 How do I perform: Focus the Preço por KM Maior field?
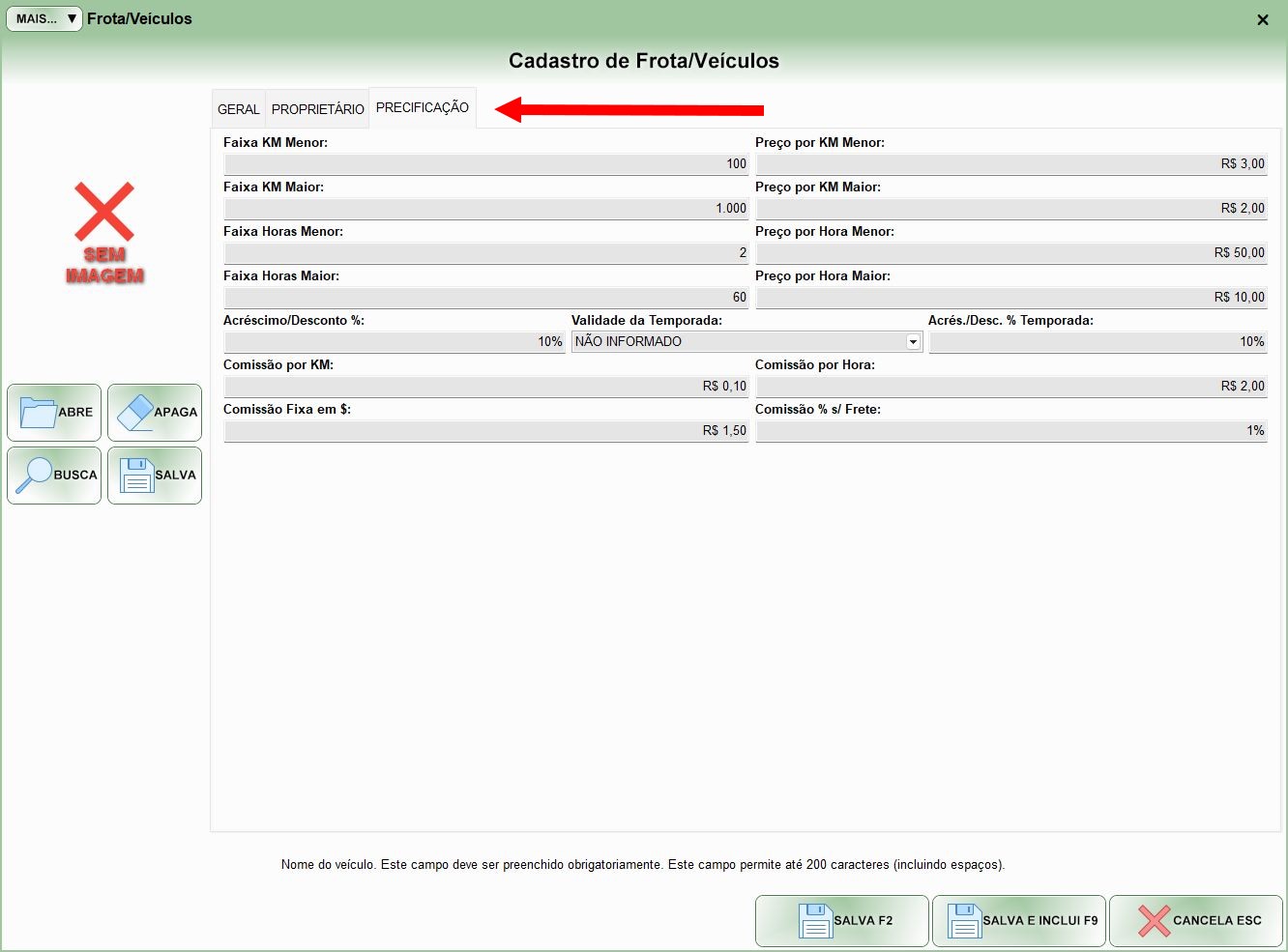click(1010, 209)
